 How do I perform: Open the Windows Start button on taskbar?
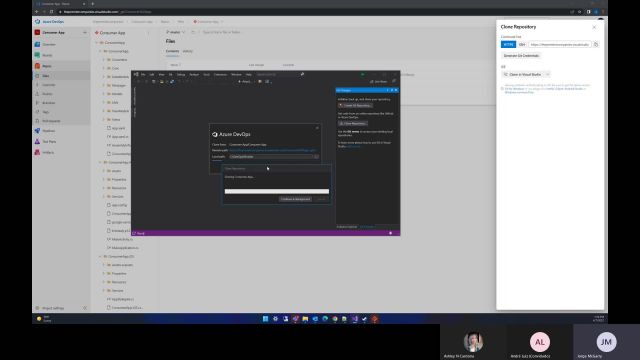(265, 319)
